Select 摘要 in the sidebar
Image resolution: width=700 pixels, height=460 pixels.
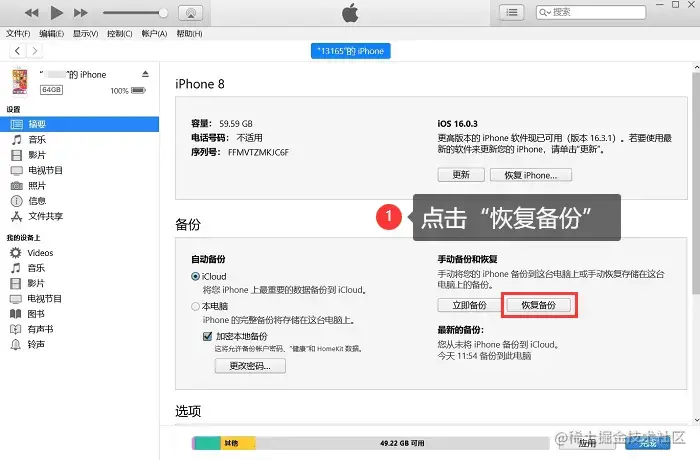(x=79, y=124)
